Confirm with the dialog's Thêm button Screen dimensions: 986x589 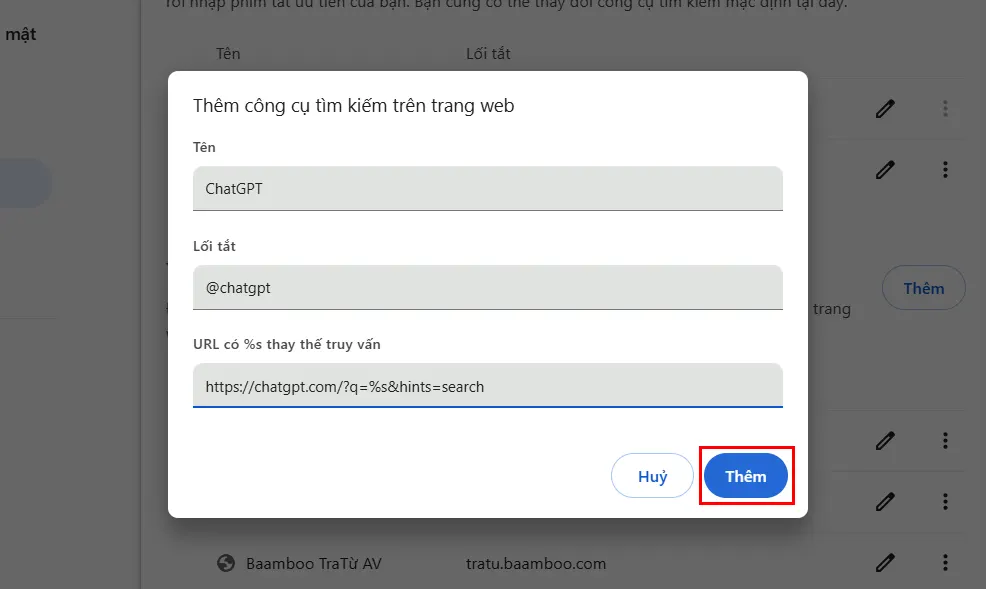click(746, 475)
